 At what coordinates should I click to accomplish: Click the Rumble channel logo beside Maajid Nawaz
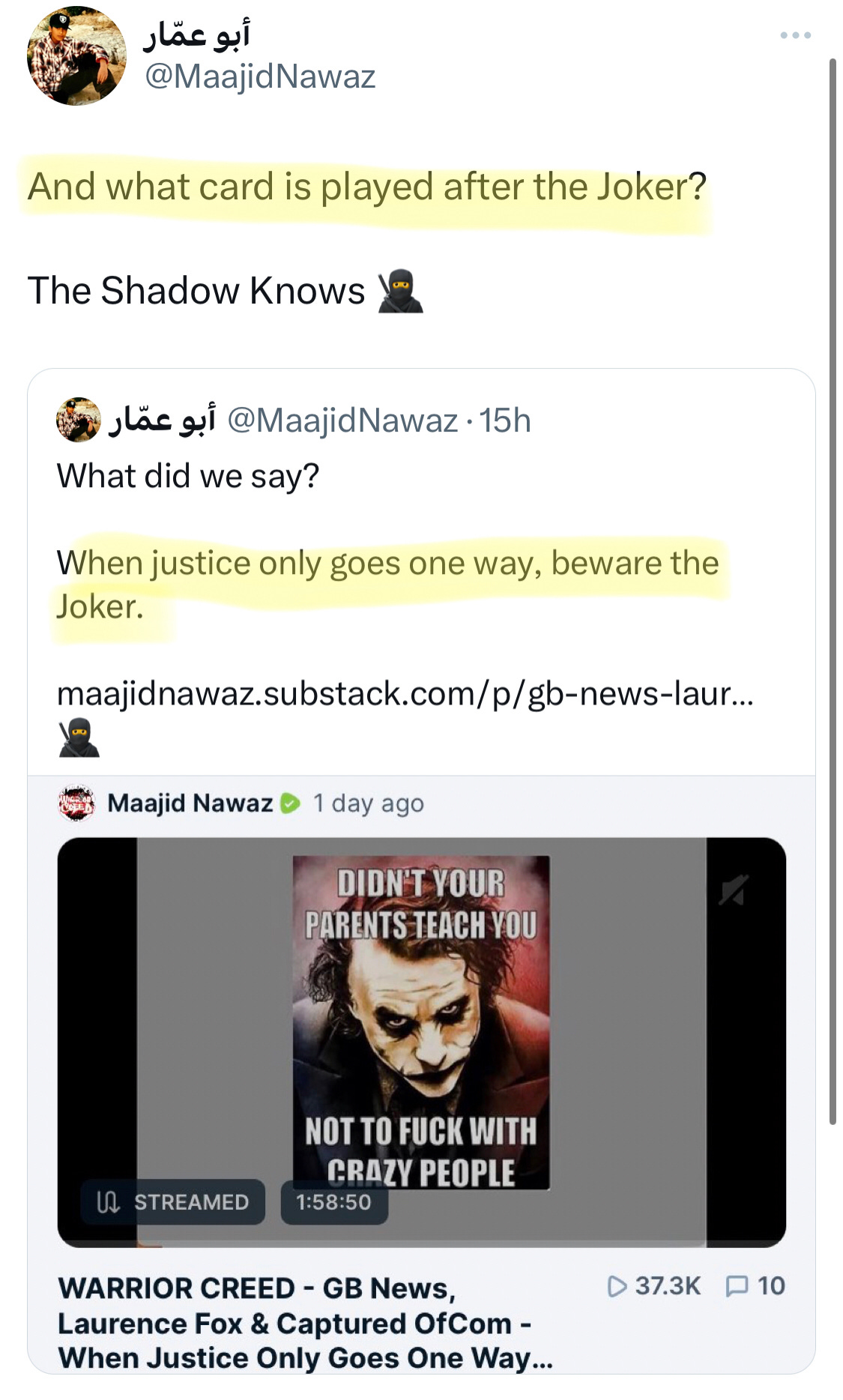[x=76, y=803]
